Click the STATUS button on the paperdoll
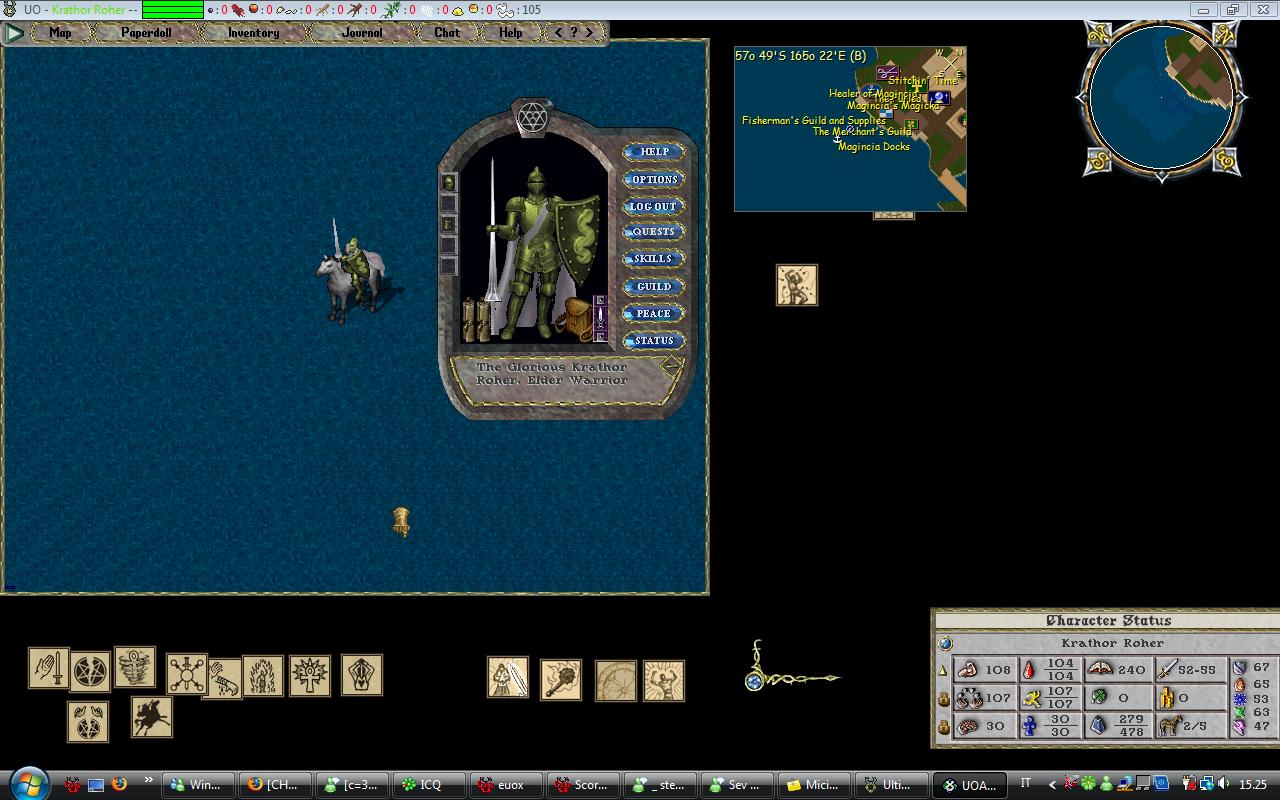This screenshot has height=800, width=1280. (654, 340)
